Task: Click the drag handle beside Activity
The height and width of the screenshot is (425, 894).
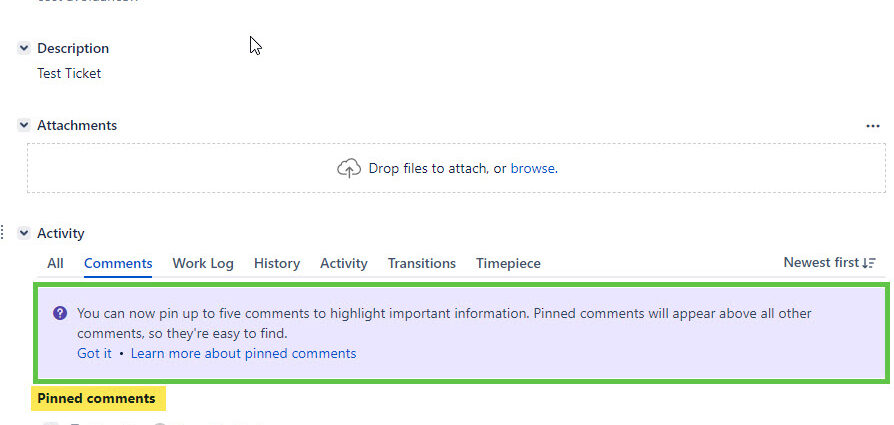Action: click(x=3, y=233)
